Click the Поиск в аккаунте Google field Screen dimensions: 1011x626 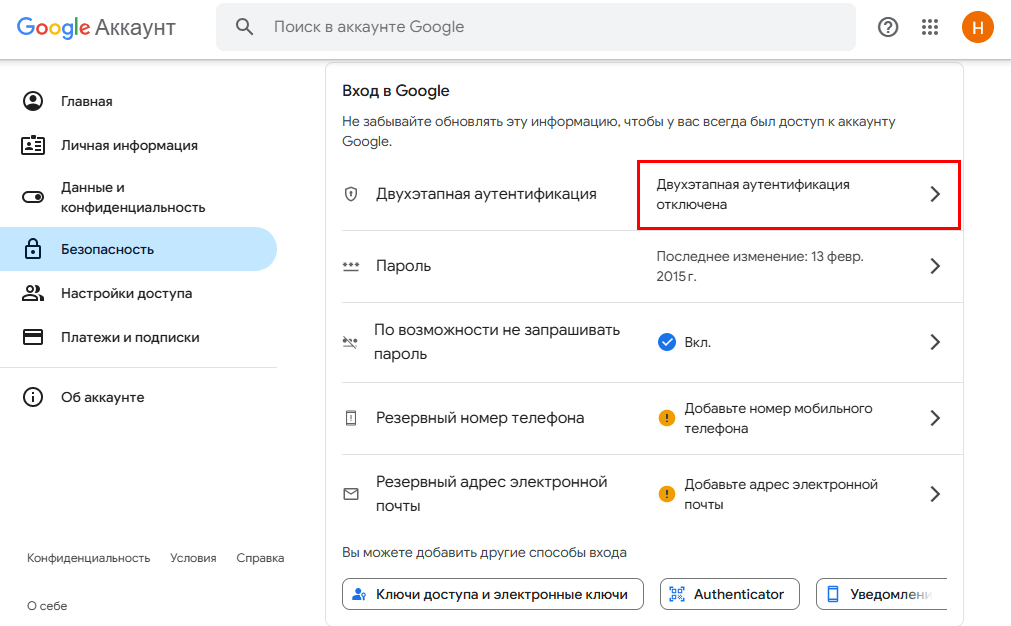pyautogui.click(x=550, y=27)
